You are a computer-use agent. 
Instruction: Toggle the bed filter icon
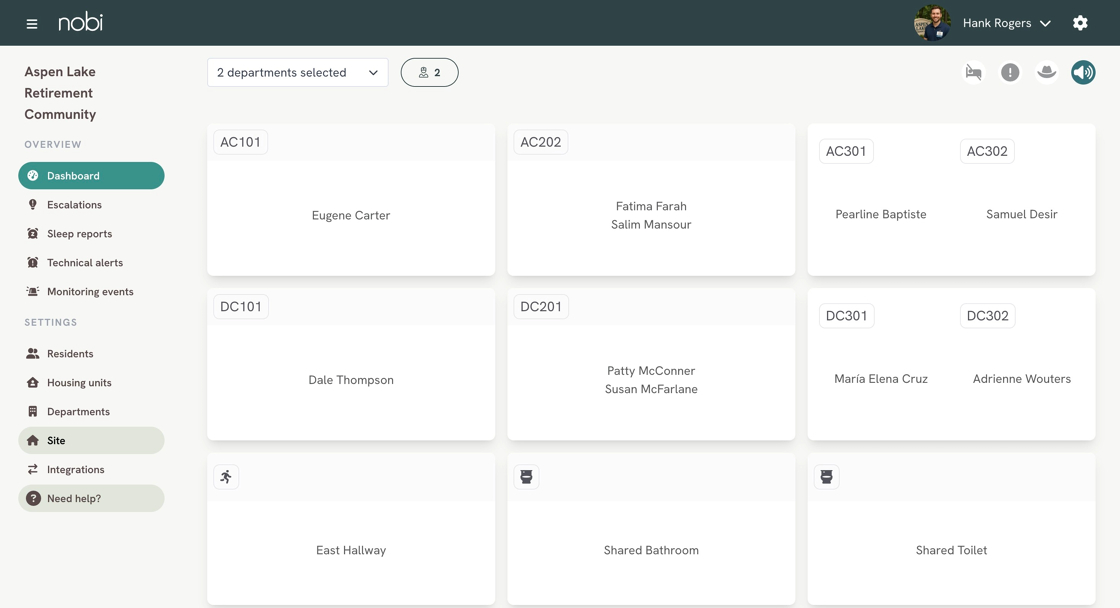974,72
